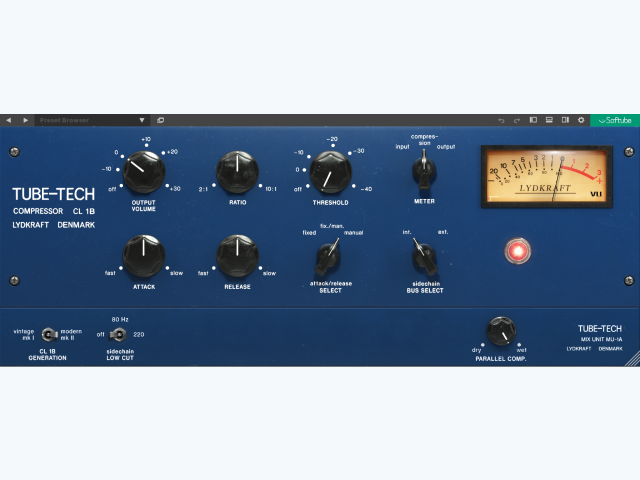Image resolution: width=640 pixels, height=480 pixels.
Task: Click the Attack knob
Action: tap(144, 256)
